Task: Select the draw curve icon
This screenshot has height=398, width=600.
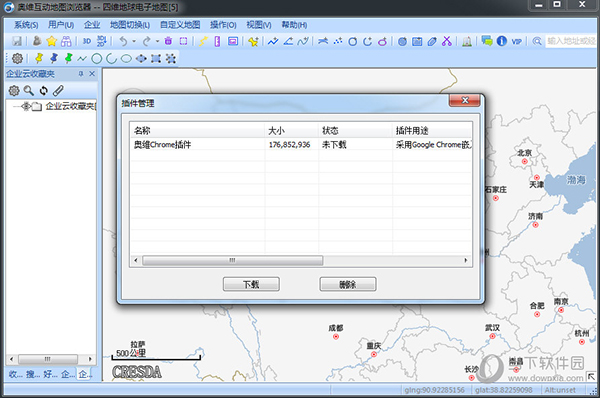Action: [303, 41]
